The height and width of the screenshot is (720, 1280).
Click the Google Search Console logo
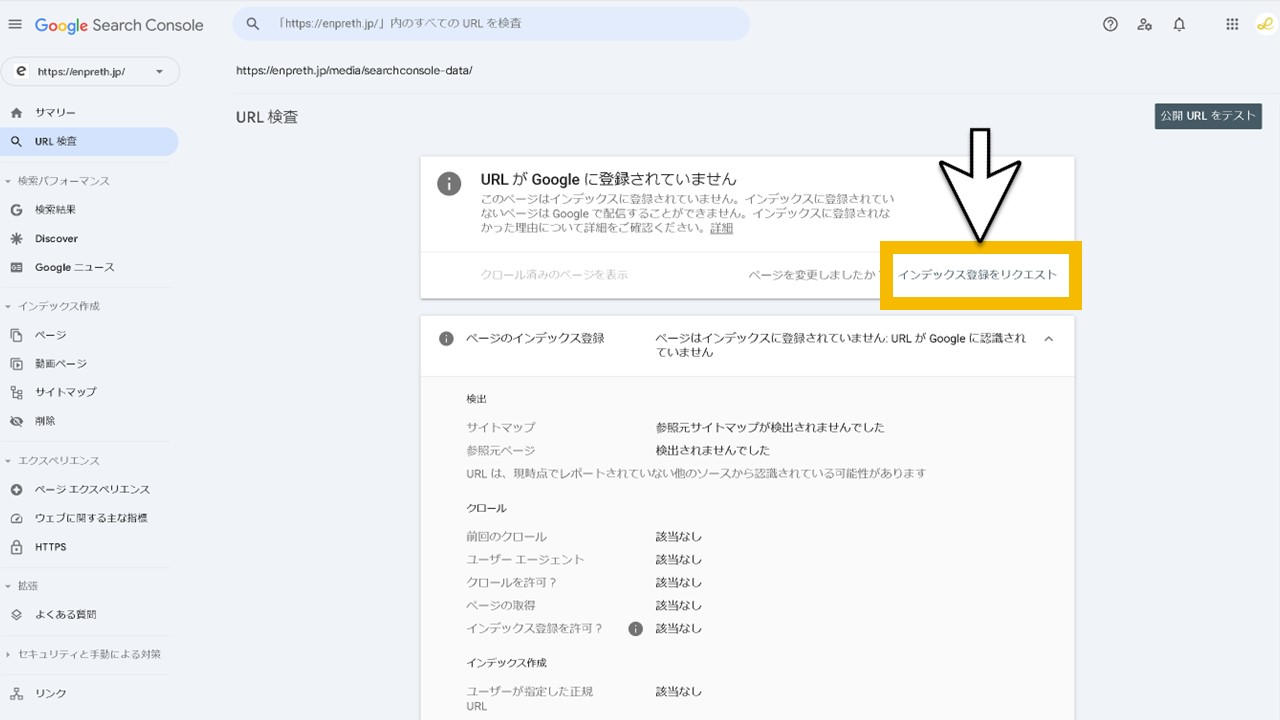click(x=119, y=25)
